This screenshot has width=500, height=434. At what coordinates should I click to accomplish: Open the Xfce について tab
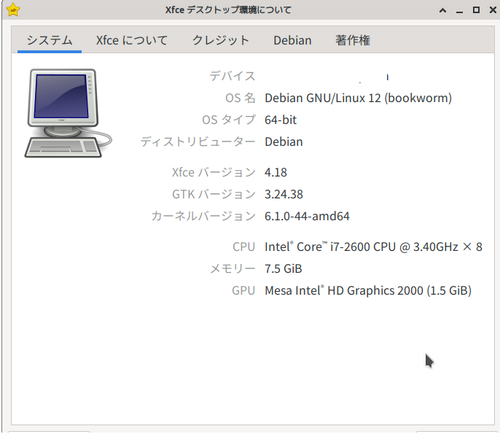132,40
